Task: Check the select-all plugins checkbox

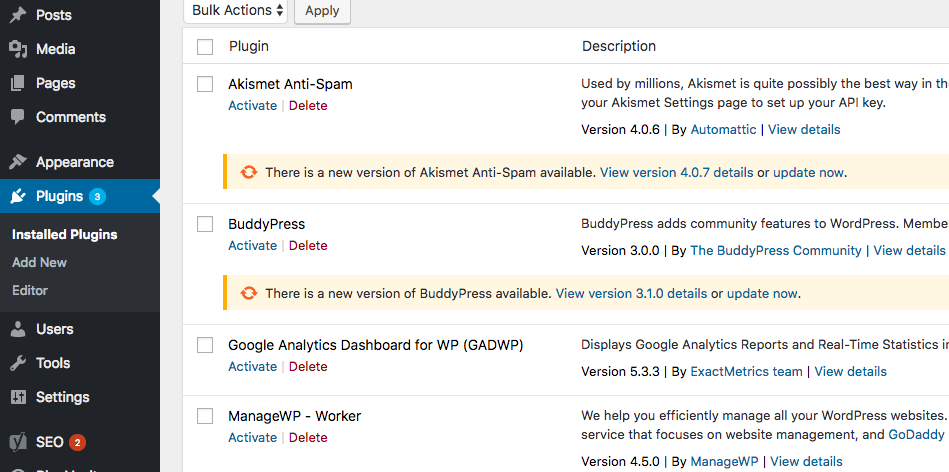Action: [x=205, y=47]
